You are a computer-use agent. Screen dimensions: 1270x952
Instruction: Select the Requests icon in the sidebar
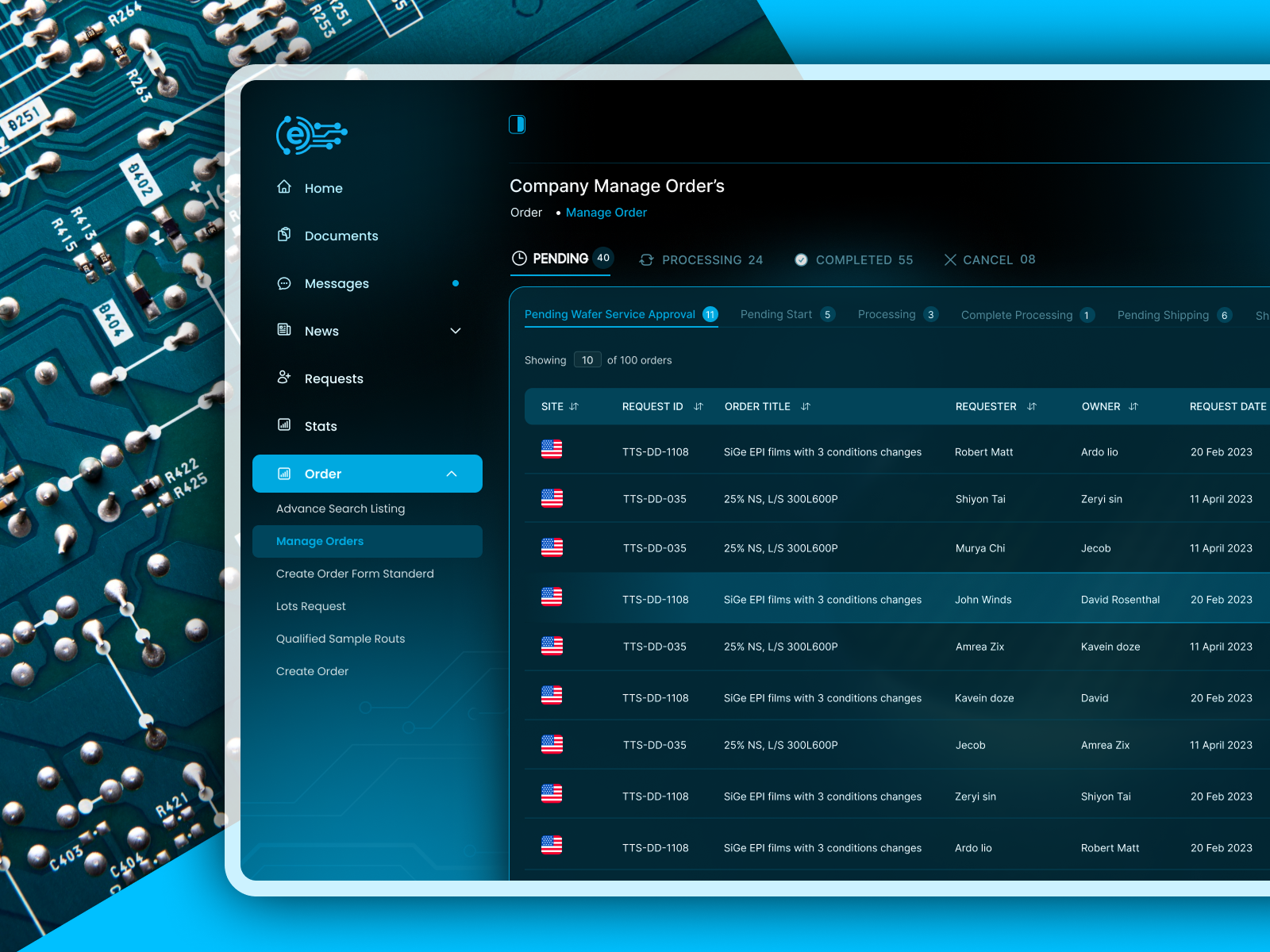(x=285, y=378)
